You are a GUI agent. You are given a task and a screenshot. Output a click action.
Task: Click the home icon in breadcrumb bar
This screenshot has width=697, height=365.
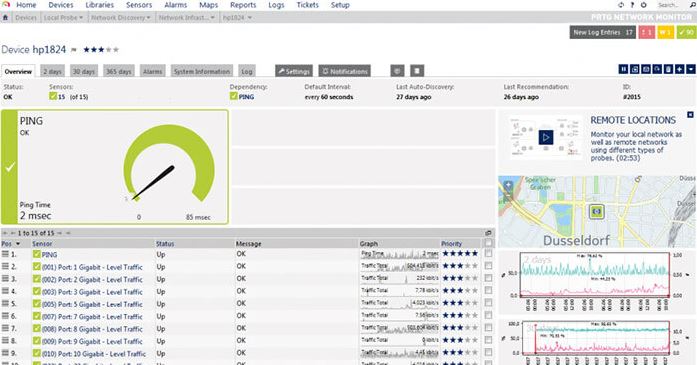coord(5,17)
